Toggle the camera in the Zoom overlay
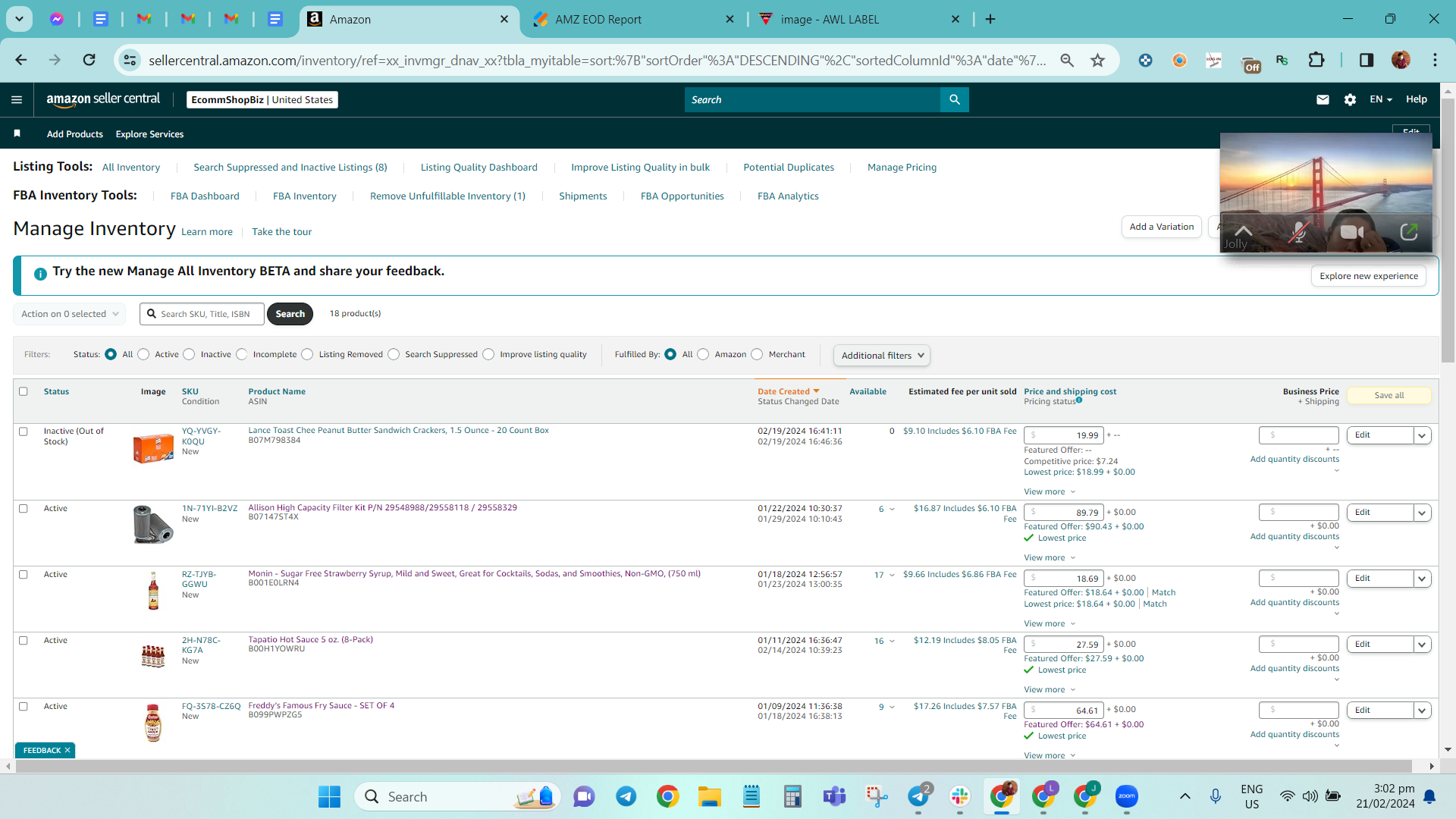The width and height of the screenshot is (1456, 819). [1352, 231]
